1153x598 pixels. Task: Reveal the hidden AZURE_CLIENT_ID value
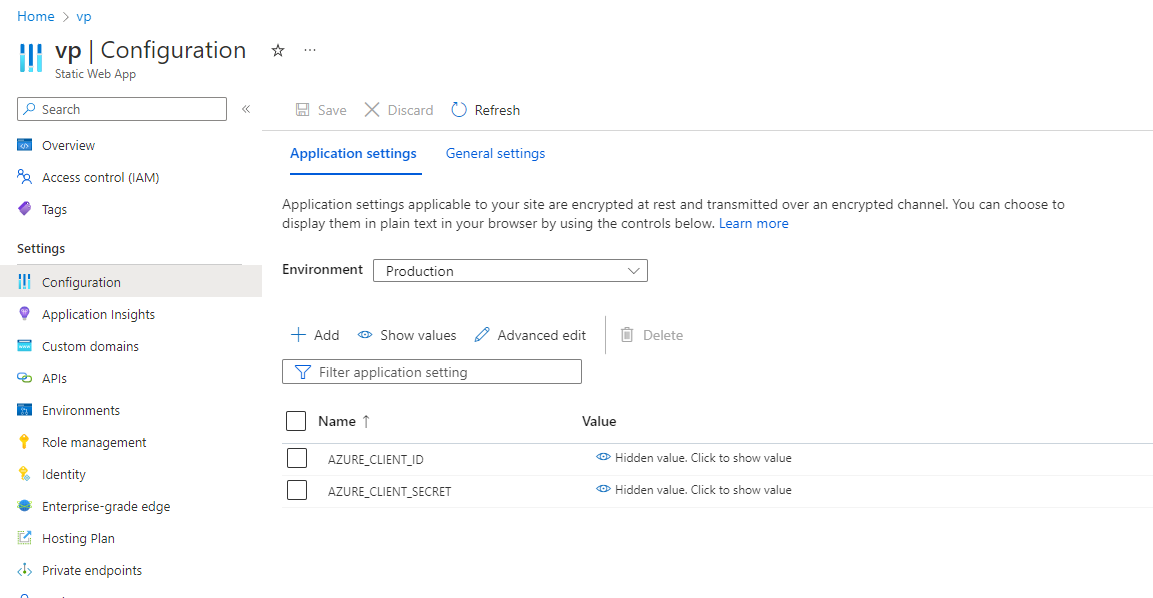click(694, 458)
